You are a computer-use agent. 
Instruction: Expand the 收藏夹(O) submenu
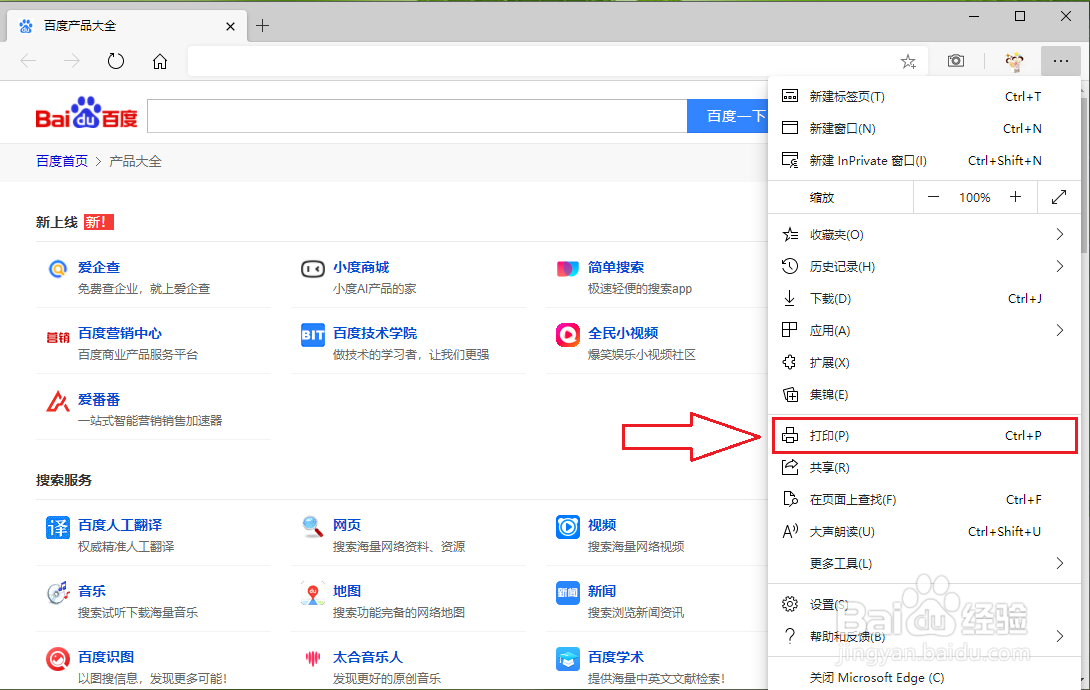point(1059,234)
